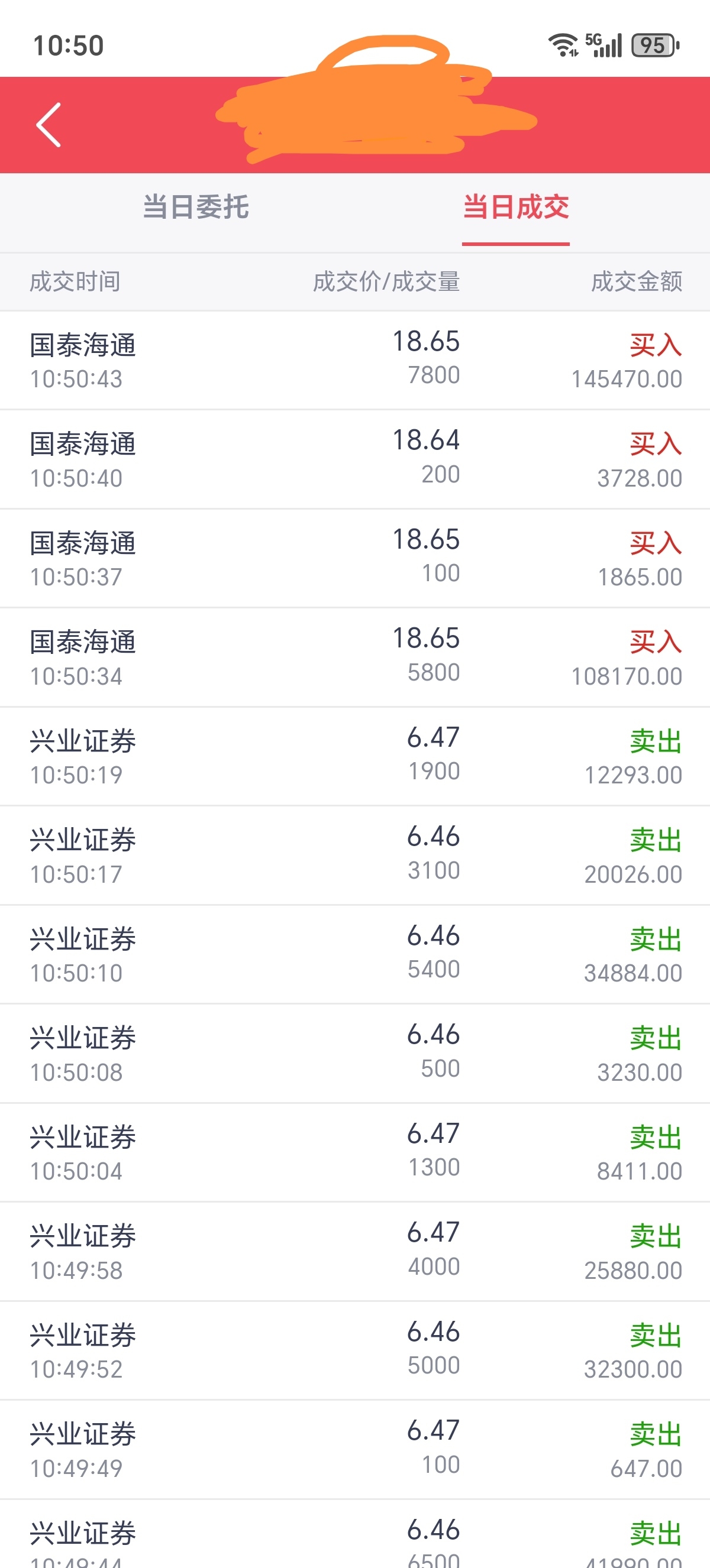Select the 当日成交 tab

pos(515,208)
